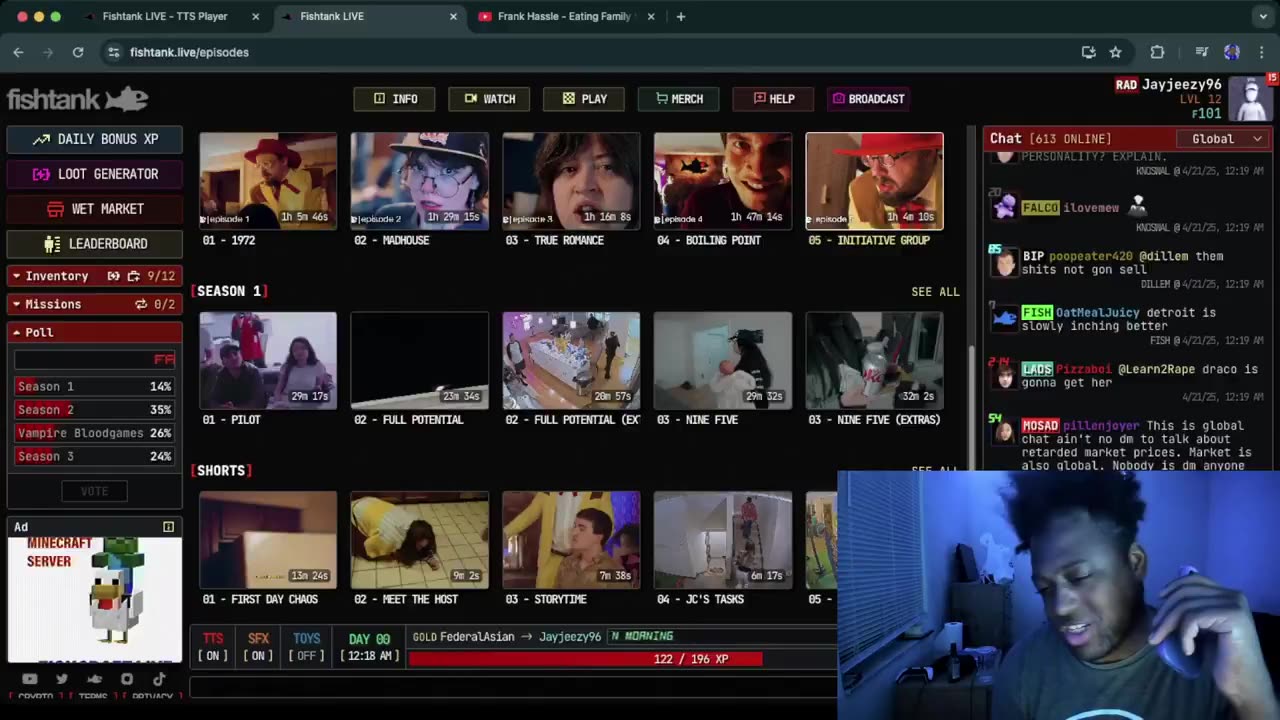
Task: Click username Pizzaboi in chat
Action: (x=1084, y=369)
